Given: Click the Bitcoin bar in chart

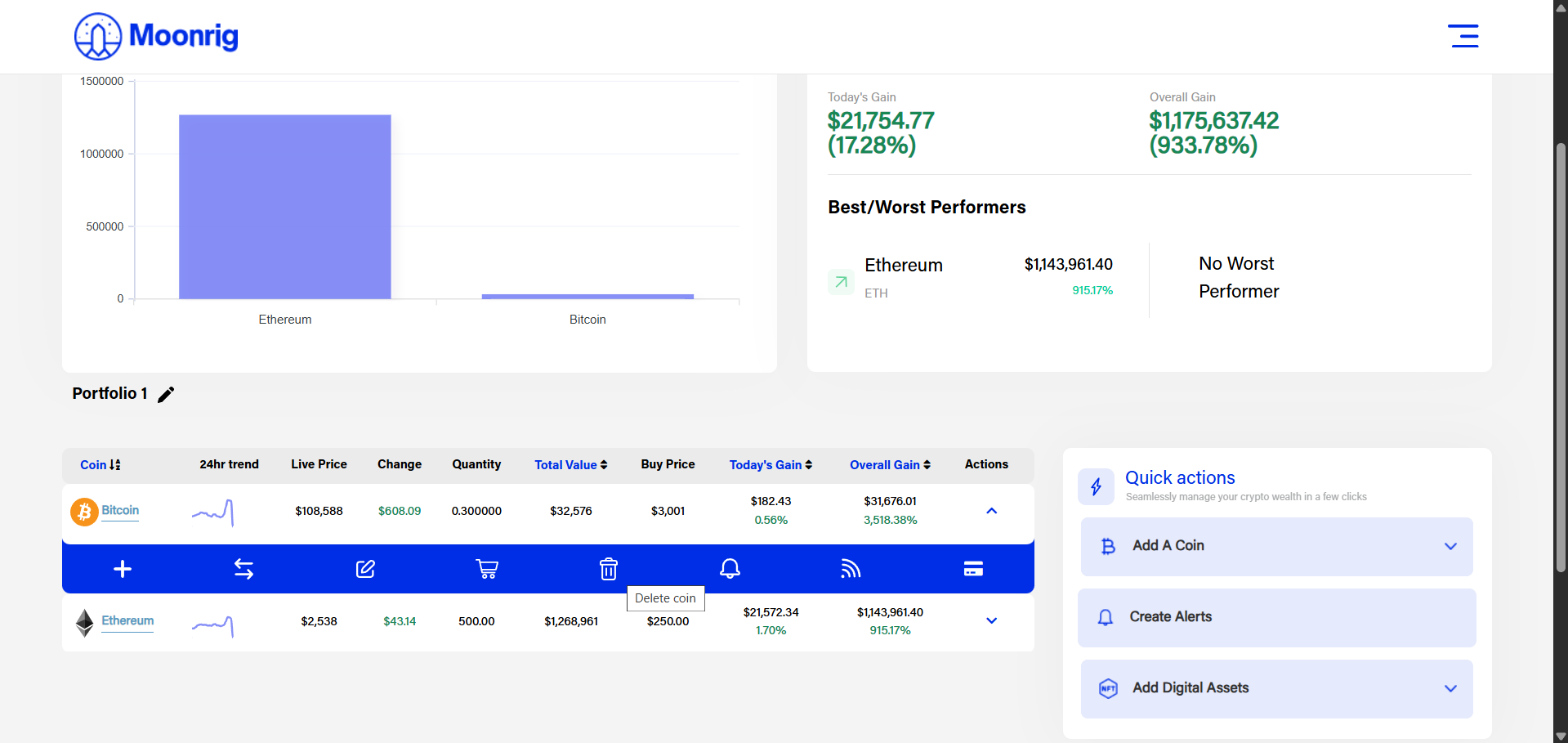Looking at the screenshot, I should [x=587, y=296].
